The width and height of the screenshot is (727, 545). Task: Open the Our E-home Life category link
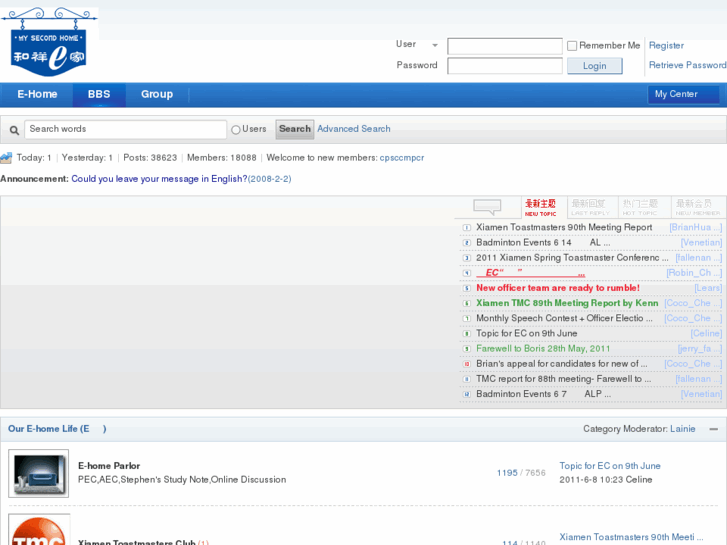(x=57, y=429)
